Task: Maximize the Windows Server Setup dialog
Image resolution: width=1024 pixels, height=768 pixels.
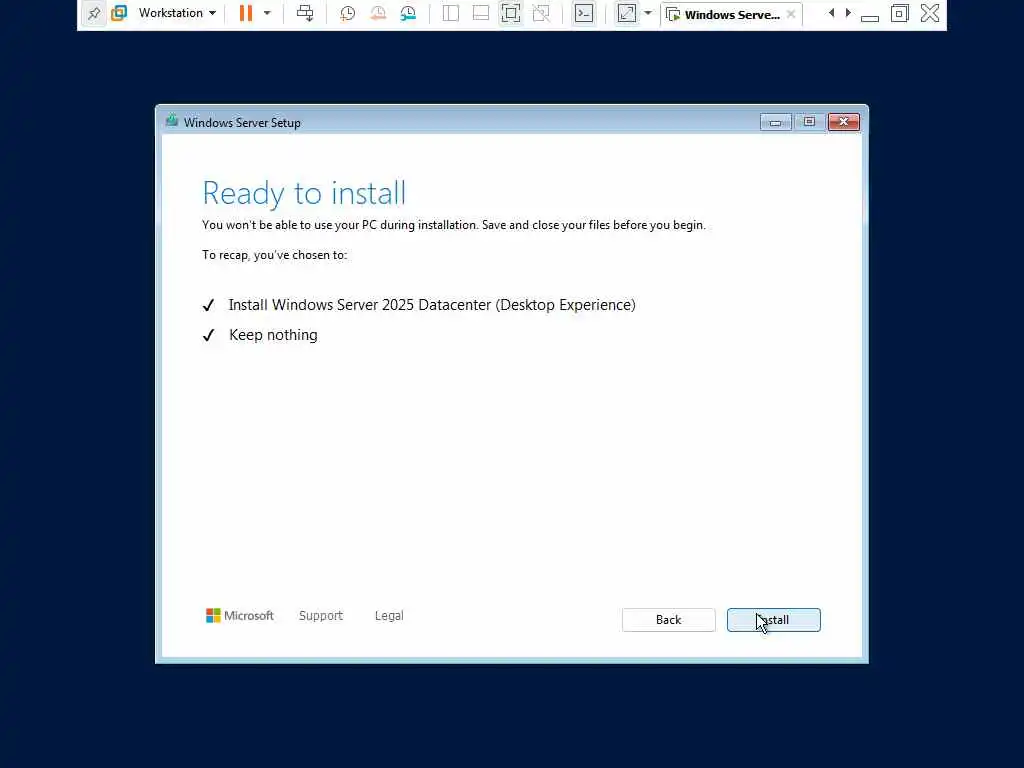Action: point(809,122)
